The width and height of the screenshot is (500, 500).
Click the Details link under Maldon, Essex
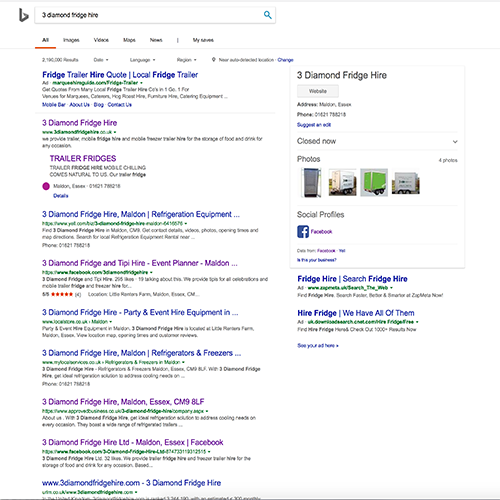pyautogui.click(x=61, y=196)
